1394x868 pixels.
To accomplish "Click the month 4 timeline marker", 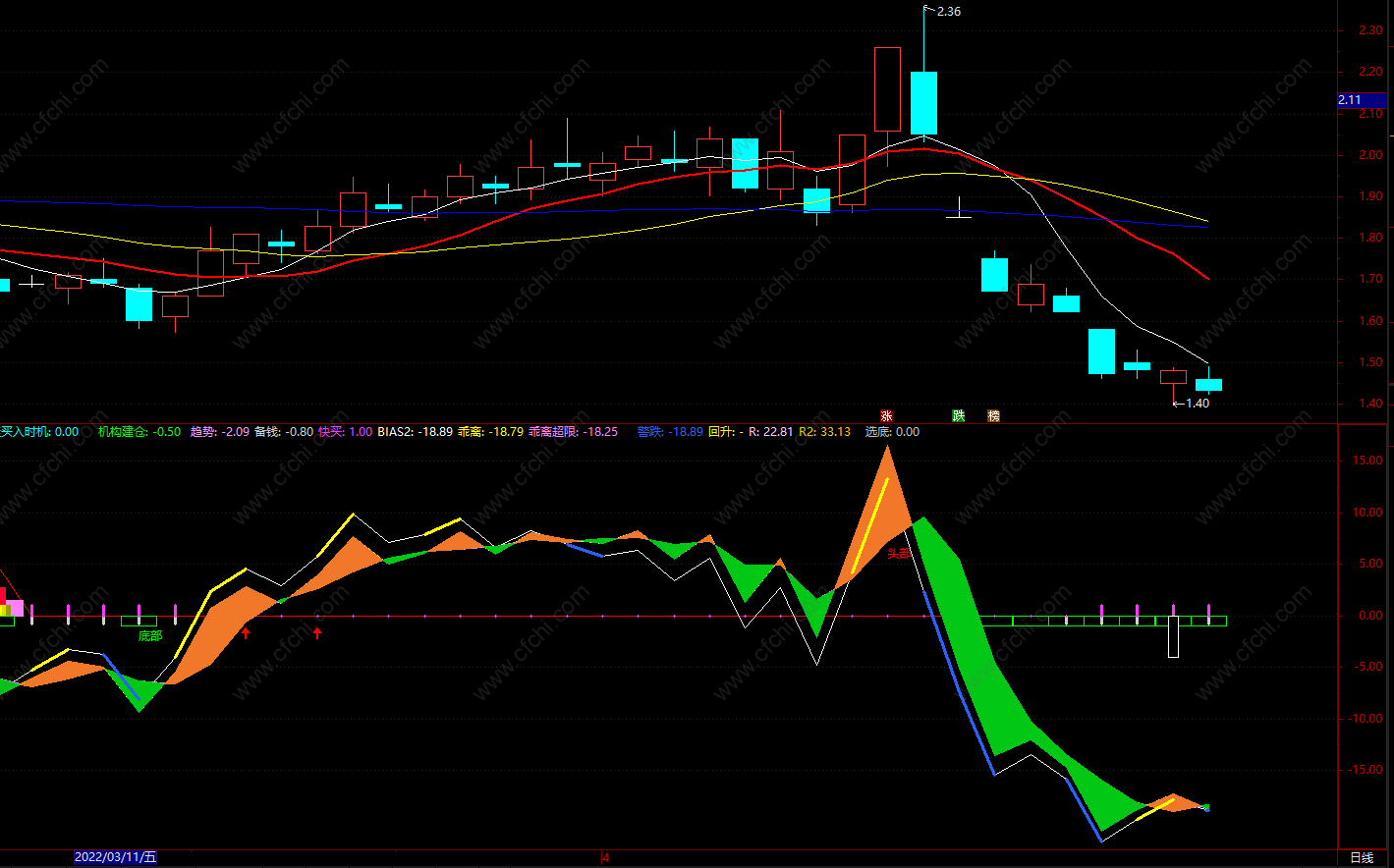I will (x=605, y=857).
